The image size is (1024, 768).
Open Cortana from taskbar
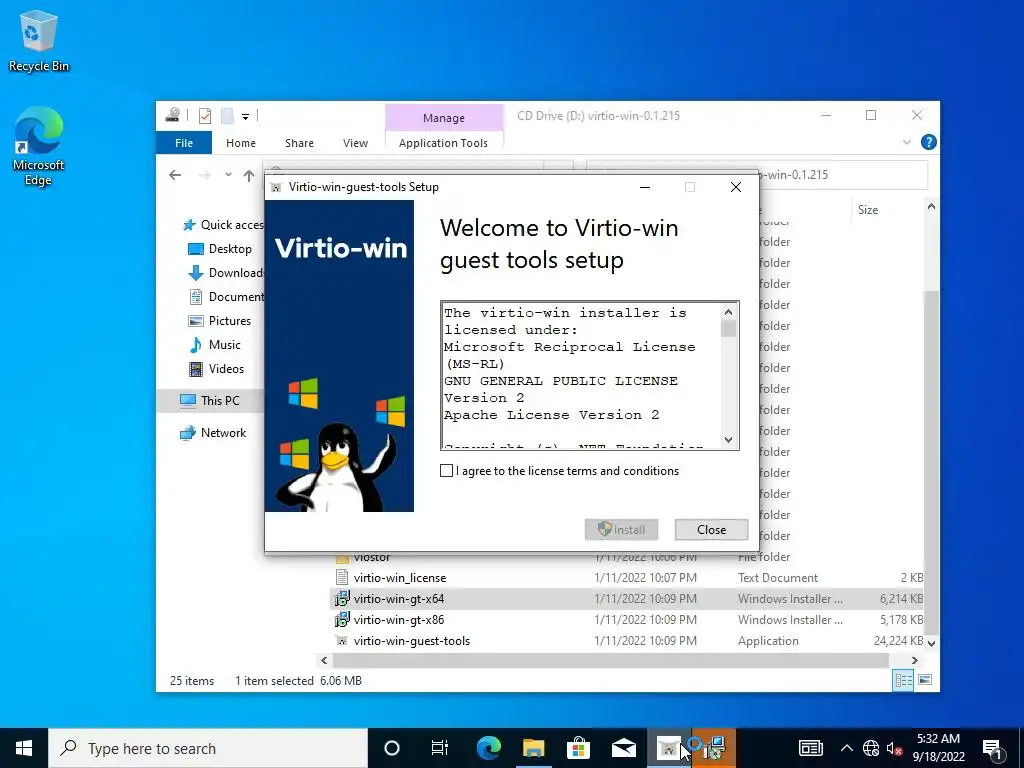392,748
